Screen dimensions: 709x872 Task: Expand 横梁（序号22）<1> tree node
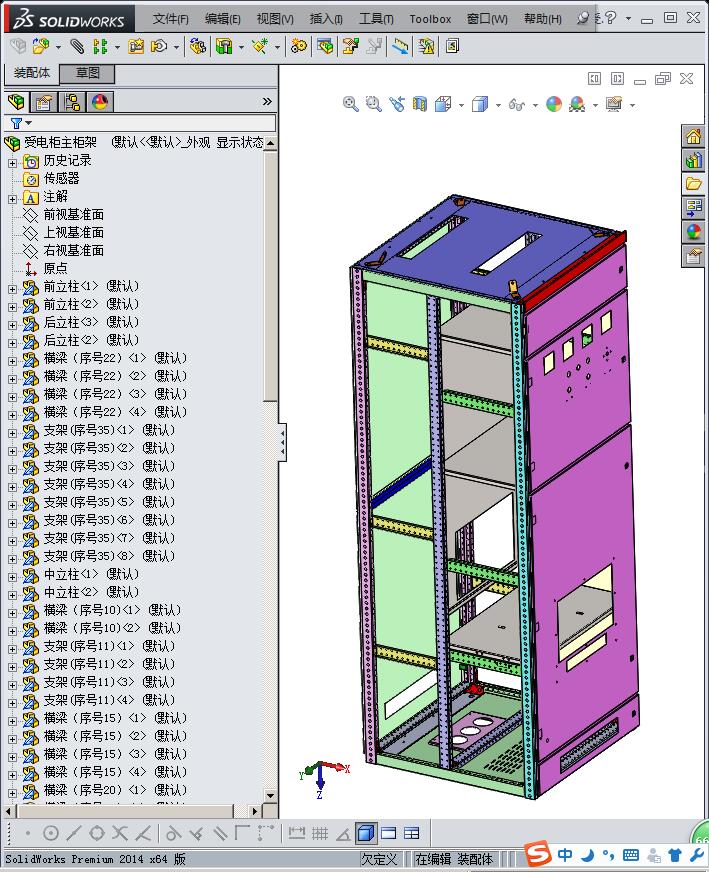tap(12, 361)
